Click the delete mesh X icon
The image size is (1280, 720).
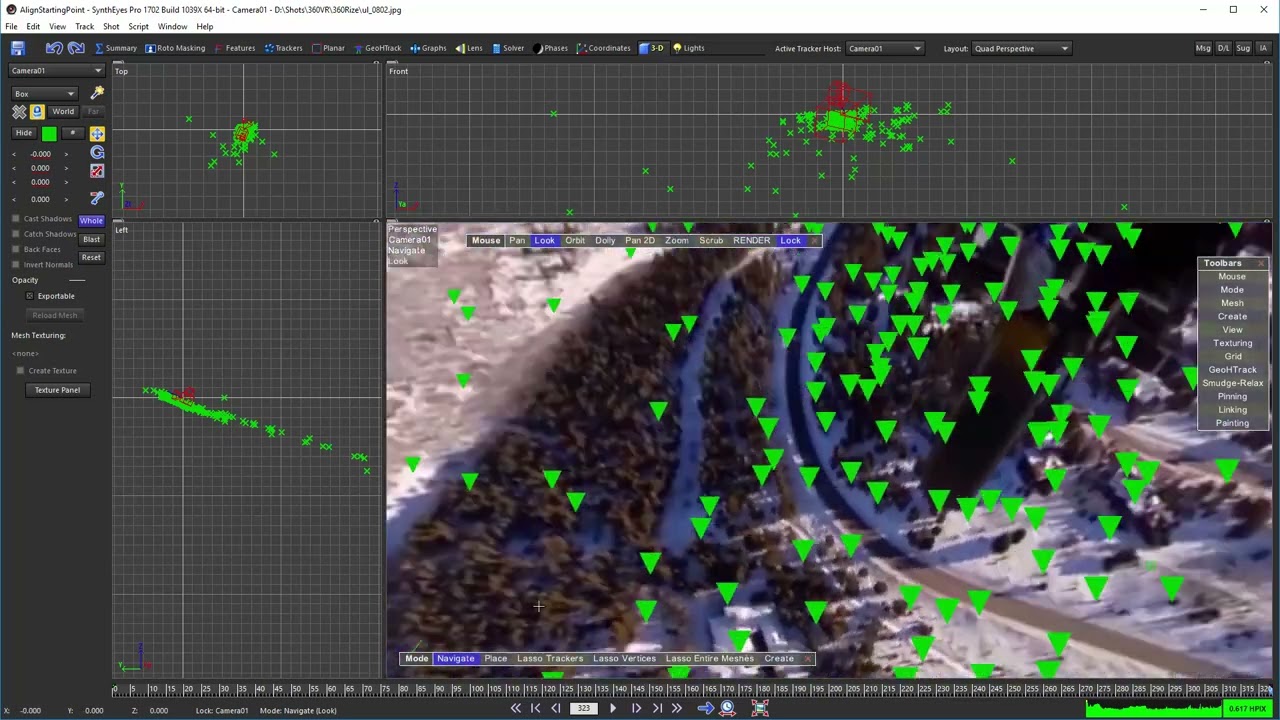tap(19, 112)
